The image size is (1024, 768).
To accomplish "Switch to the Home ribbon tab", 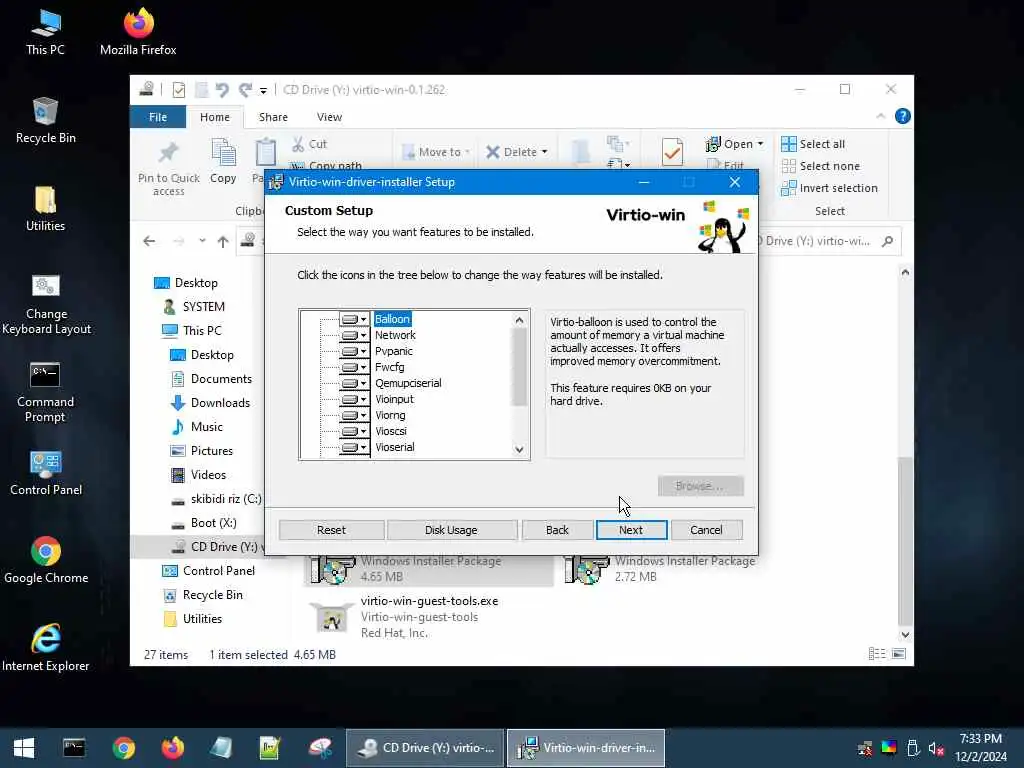I will point(215,117).
